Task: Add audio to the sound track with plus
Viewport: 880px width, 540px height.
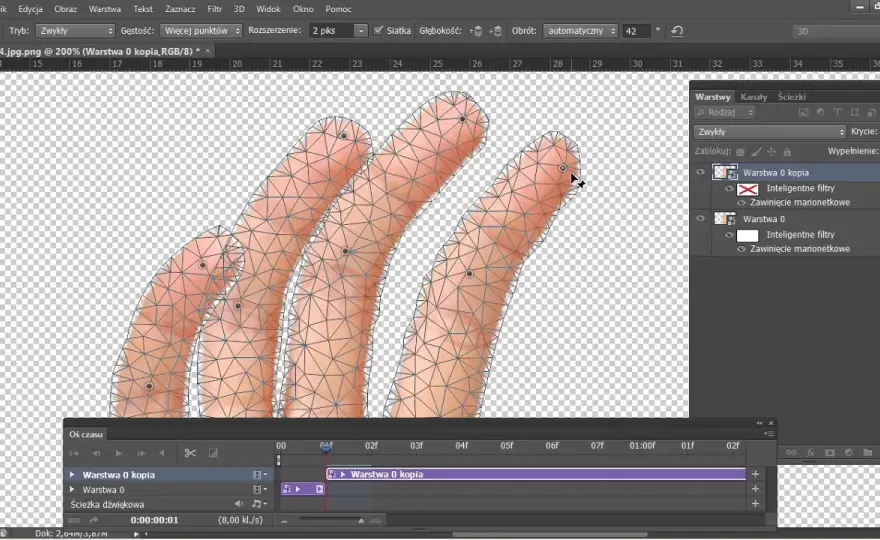Action: pos(755,504)
